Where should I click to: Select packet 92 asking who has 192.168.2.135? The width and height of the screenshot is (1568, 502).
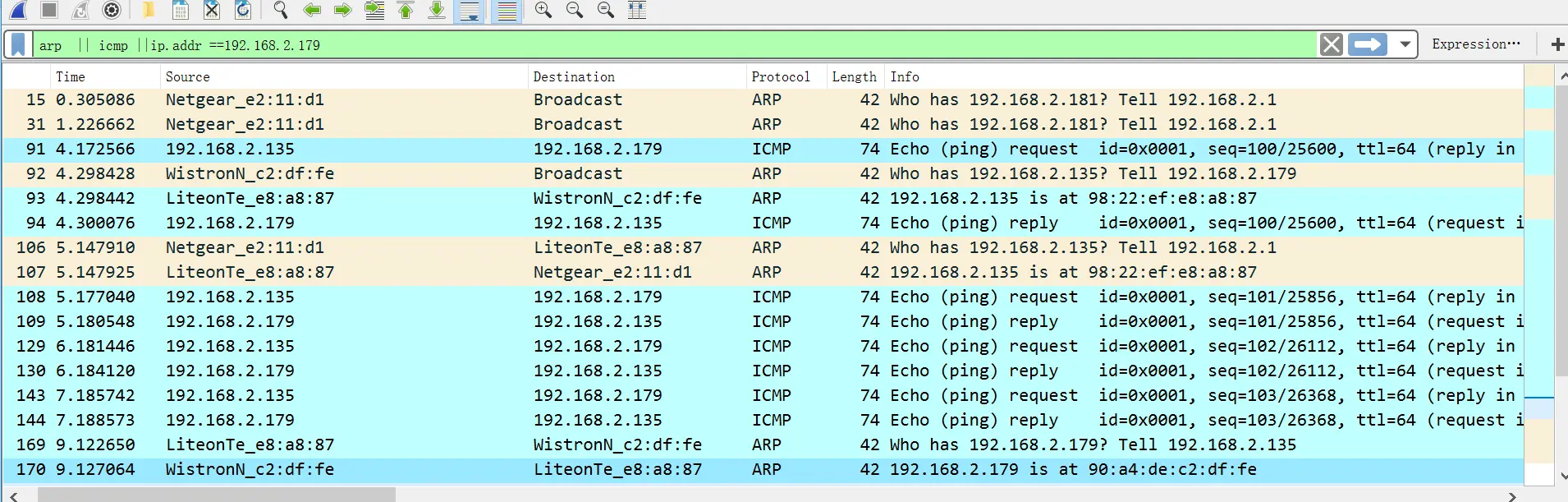763,173
